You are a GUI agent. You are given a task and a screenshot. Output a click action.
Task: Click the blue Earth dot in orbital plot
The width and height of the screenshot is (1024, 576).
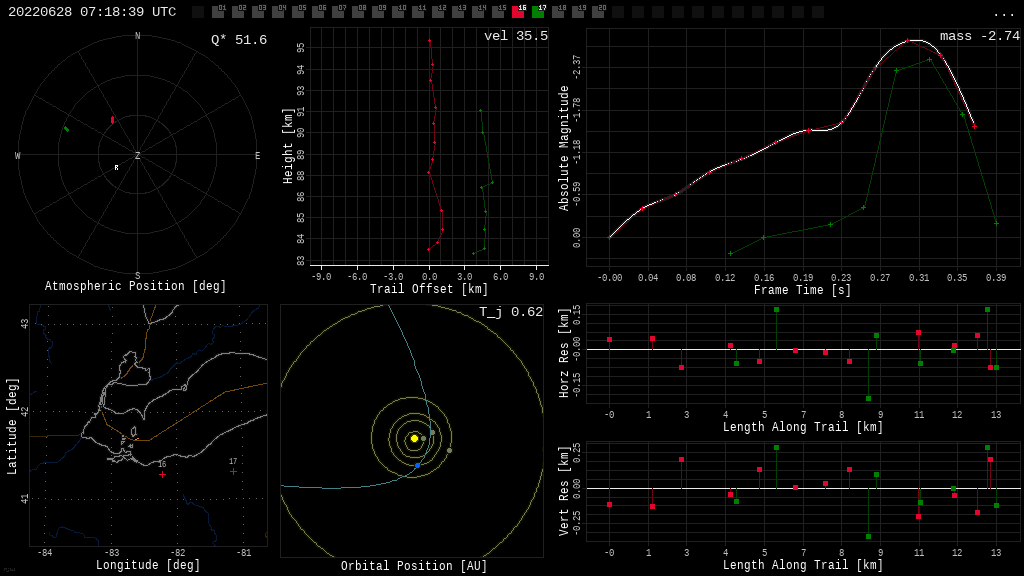point(417,466)
